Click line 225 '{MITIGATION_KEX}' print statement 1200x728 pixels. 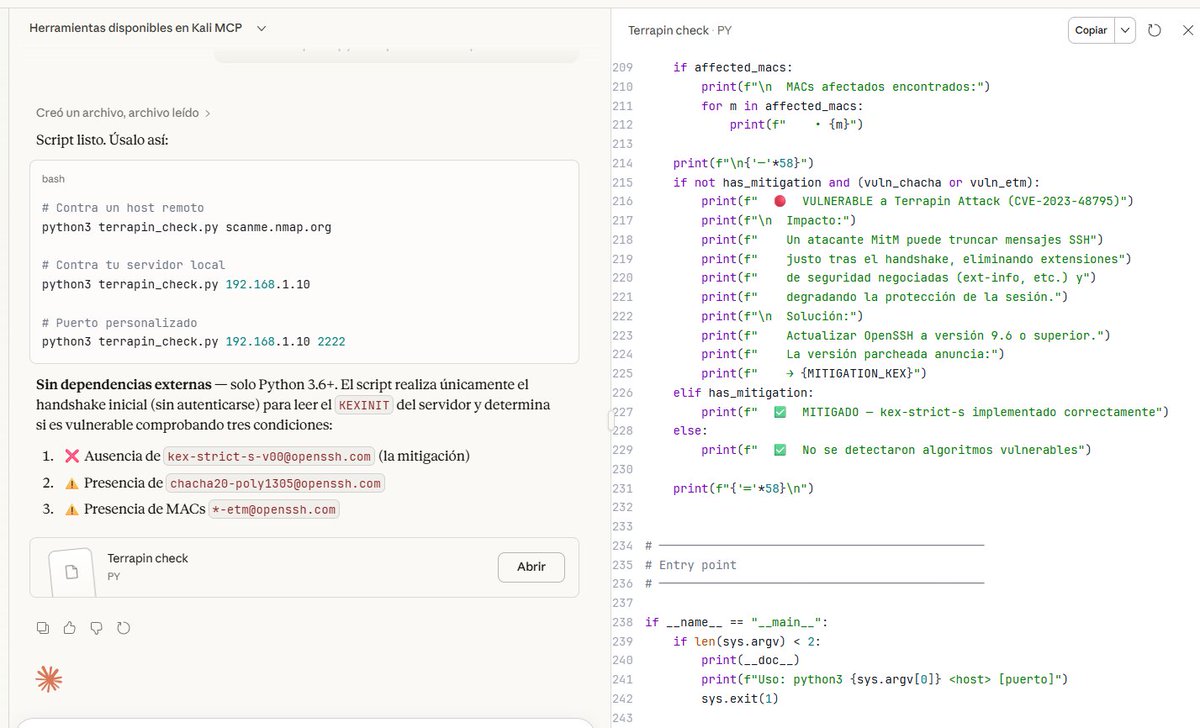click(x=814, y=373)
